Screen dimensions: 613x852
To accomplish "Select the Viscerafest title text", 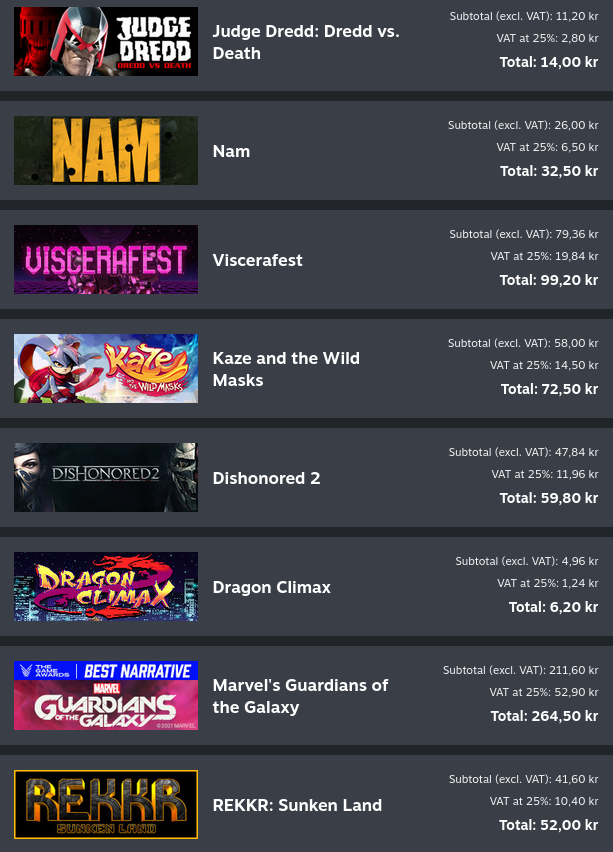I will (258, 260).
